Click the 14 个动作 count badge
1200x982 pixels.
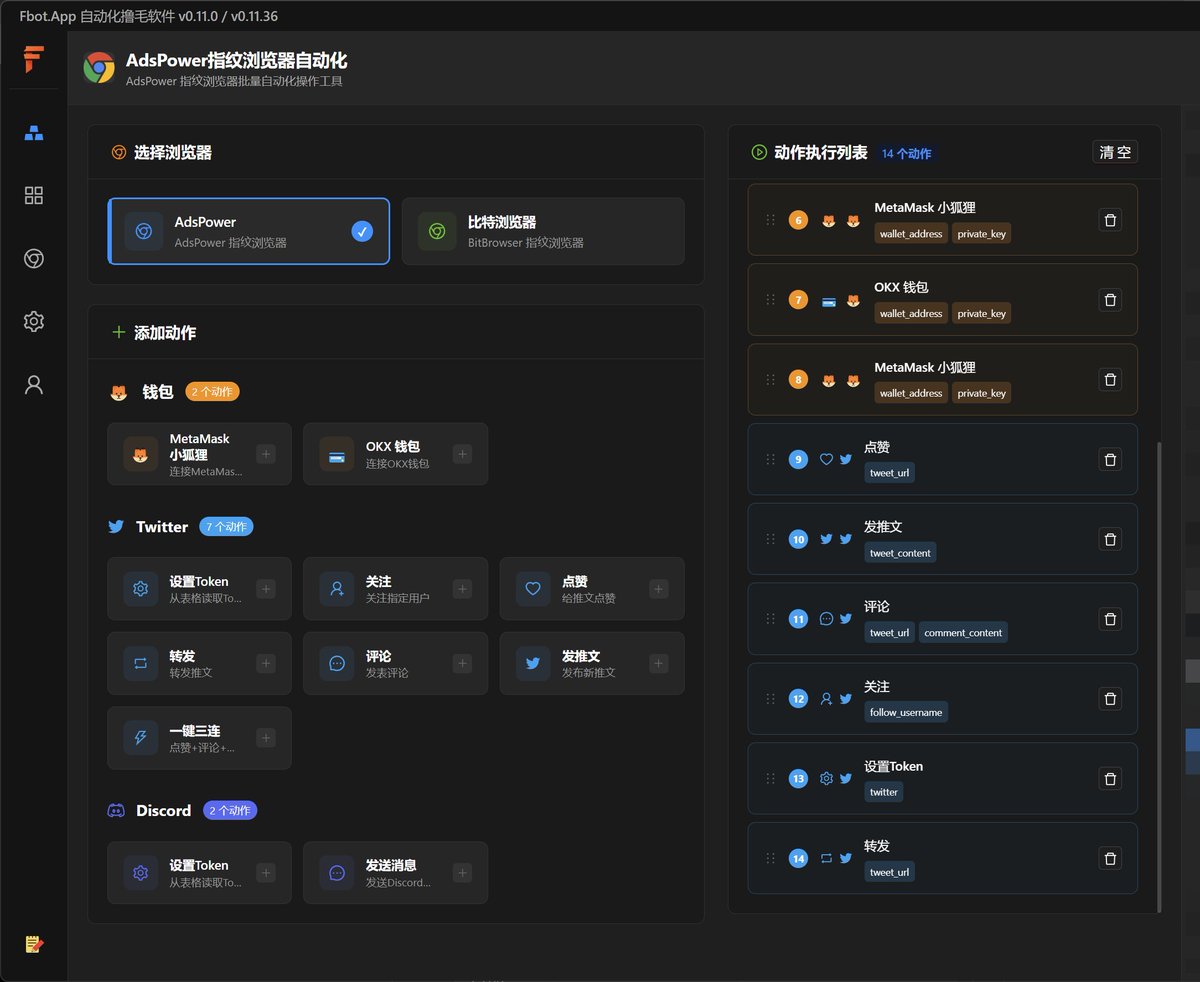(906, 153)
